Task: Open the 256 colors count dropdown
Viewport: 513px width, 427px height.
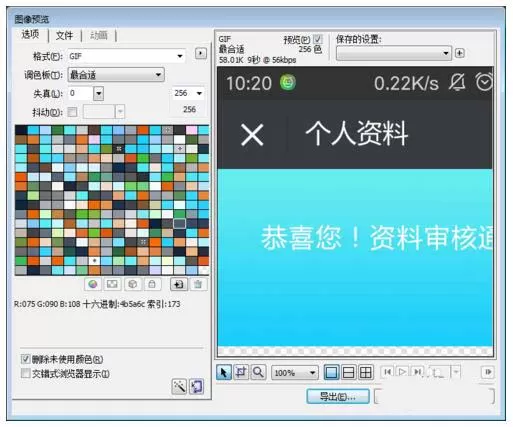Action: 188,93
